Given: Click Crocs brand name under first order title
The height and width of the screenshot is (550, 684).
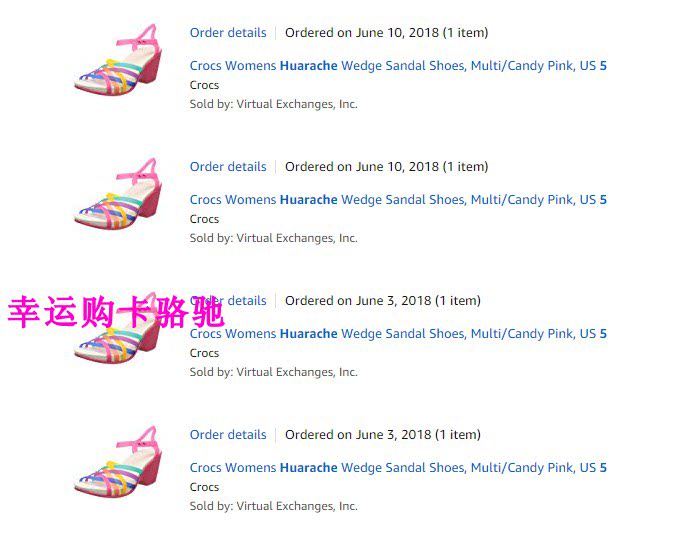Looking at the screenshot, I should click(204, 85).
